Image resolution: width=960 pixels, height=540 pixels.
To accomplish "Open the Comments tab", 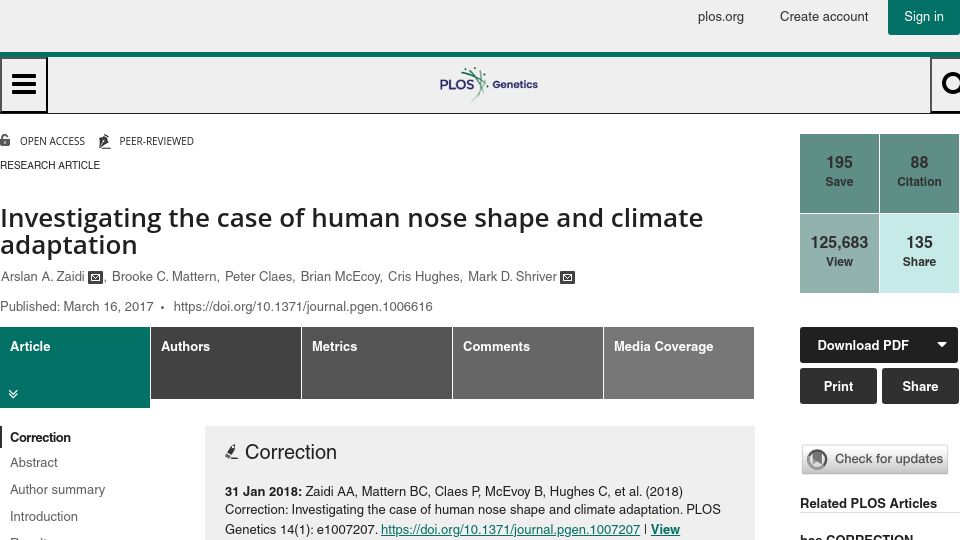I will tap(528, 363).
